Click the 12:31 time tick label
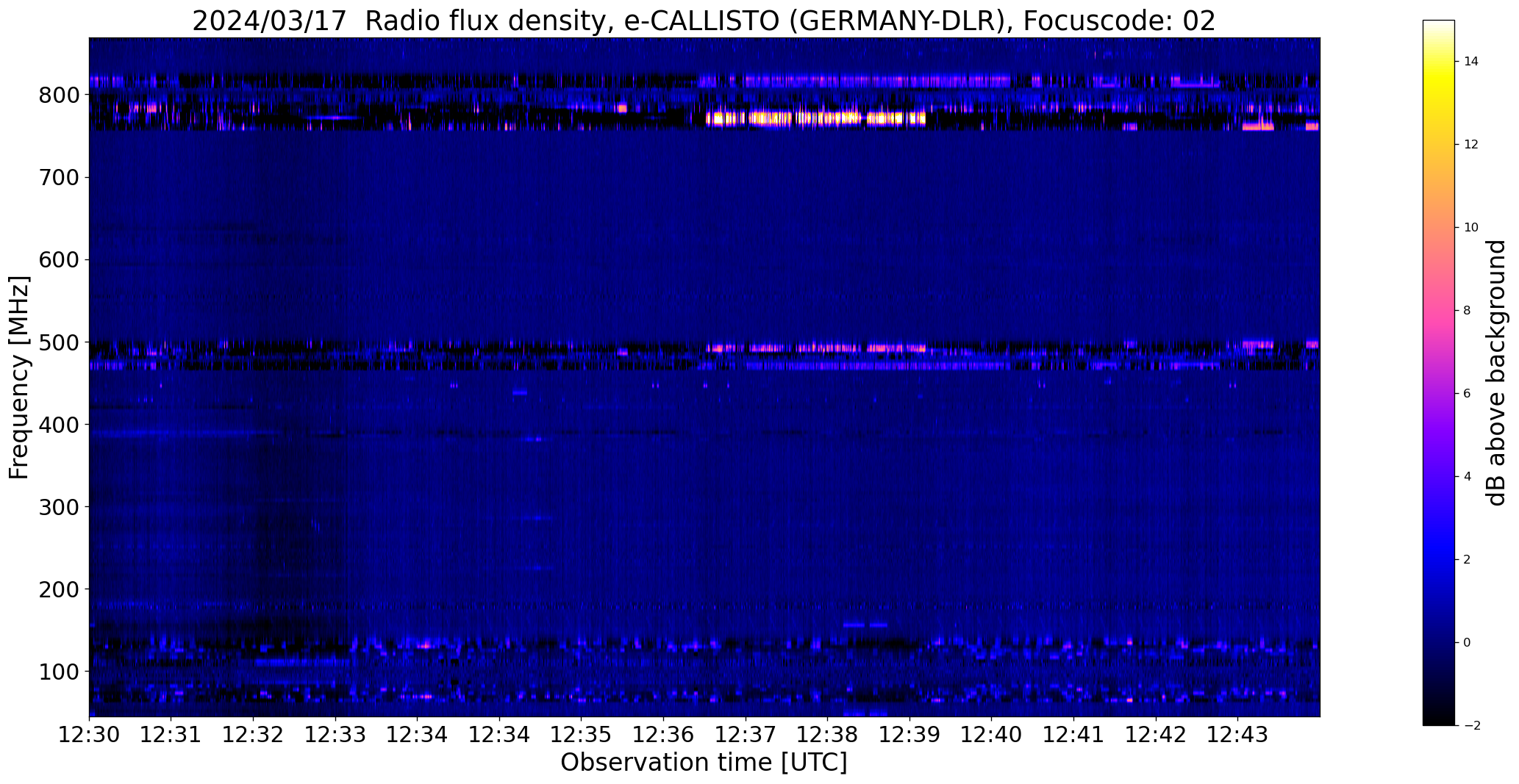 point(171,735)
